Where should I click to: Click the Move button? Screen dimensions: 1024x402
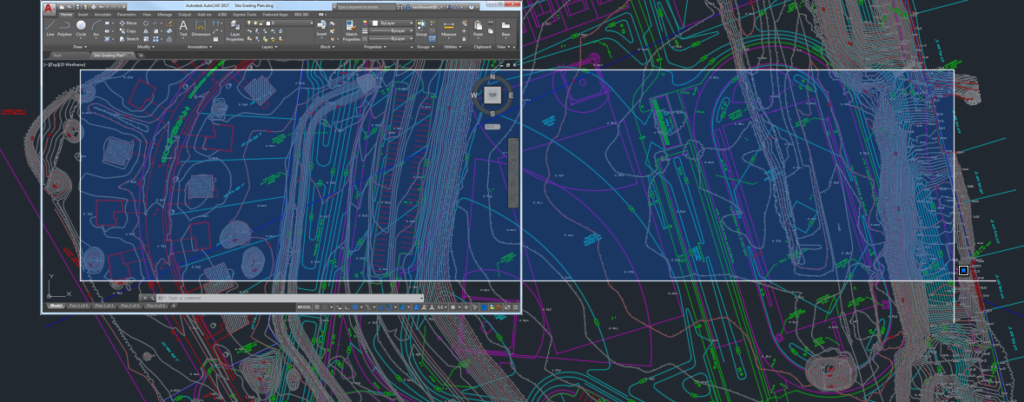pyautogui.click(x=130, y=23)
